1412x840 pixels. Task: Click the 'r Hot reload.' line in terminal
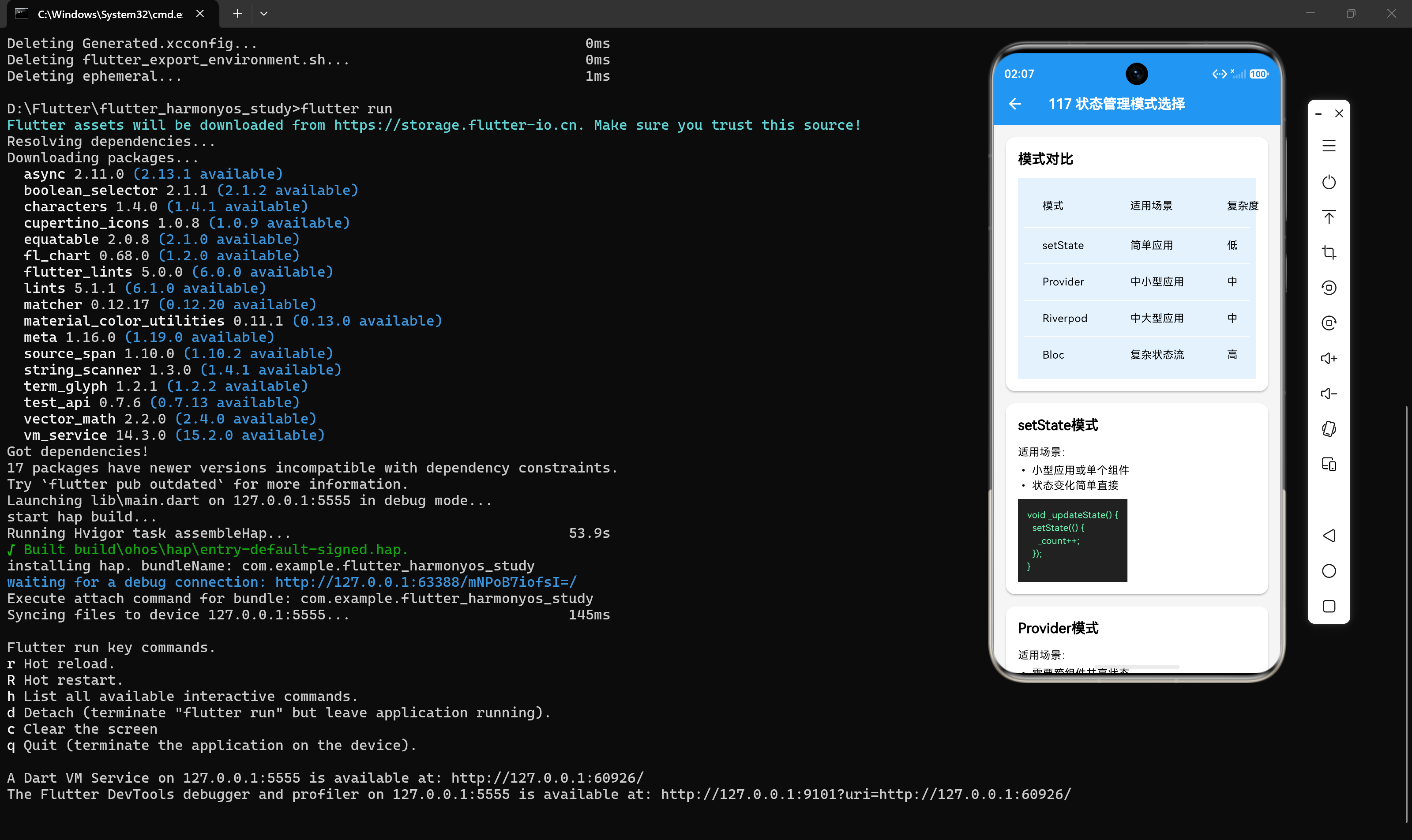(60, 664)
